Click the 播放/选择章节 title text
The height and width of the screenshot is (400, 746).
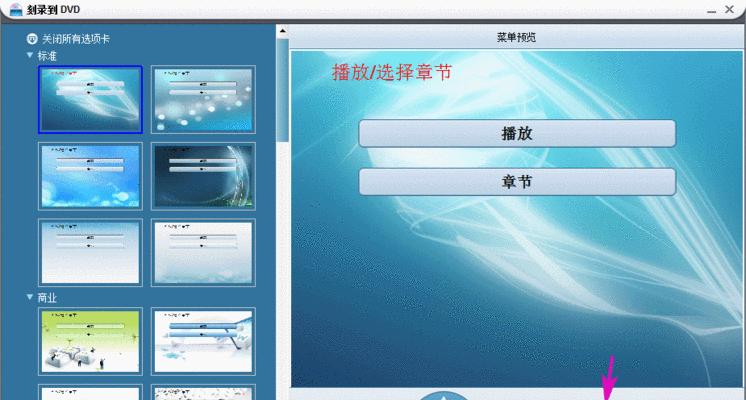[x=392, y=73]
